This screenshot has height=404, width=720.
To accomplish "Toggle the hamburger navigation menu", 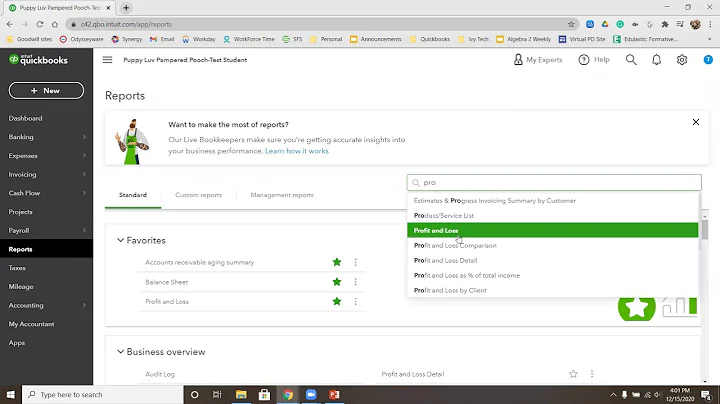I will [x=107, y=60].
